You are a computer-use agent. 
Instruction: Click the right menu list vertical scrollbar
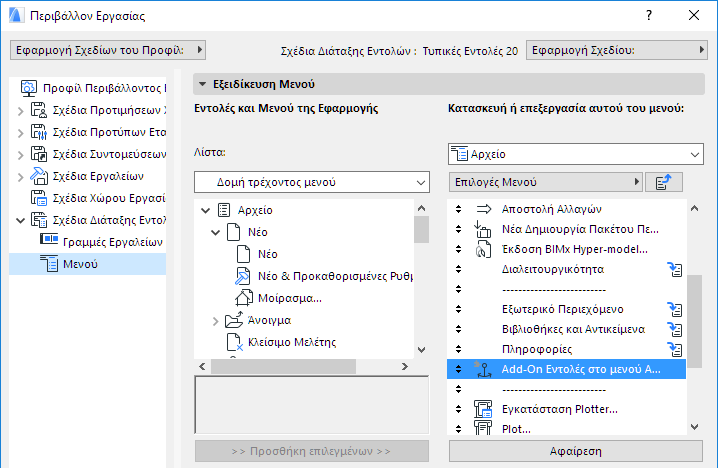[x=694, y=320]
